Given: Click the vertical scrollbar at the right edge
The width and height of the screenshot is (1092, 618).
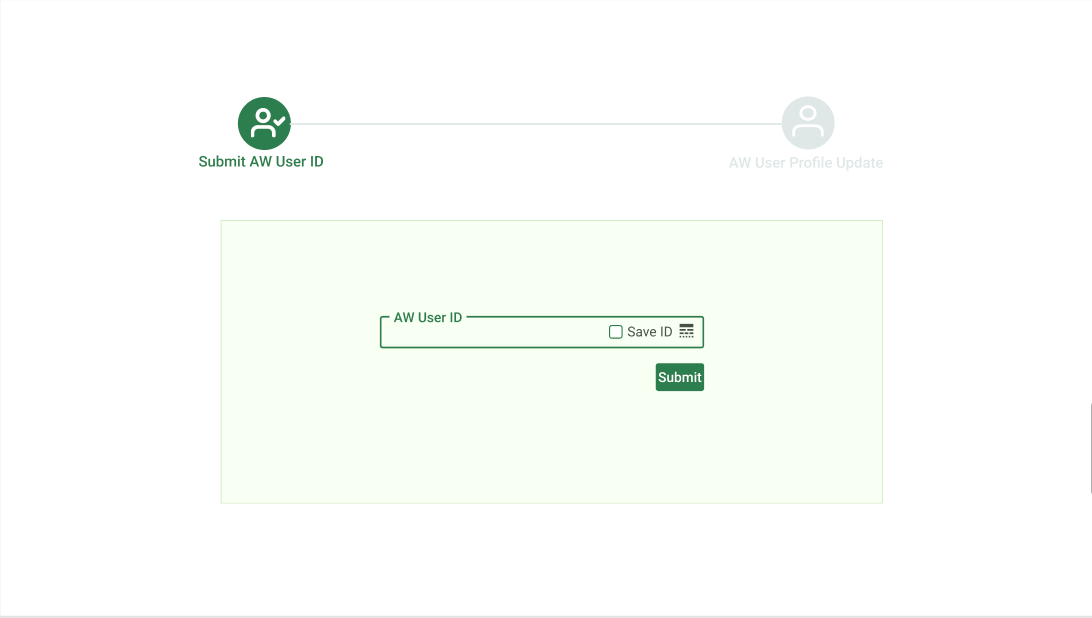Looking at the screenshot, I should pos(1091,448).
